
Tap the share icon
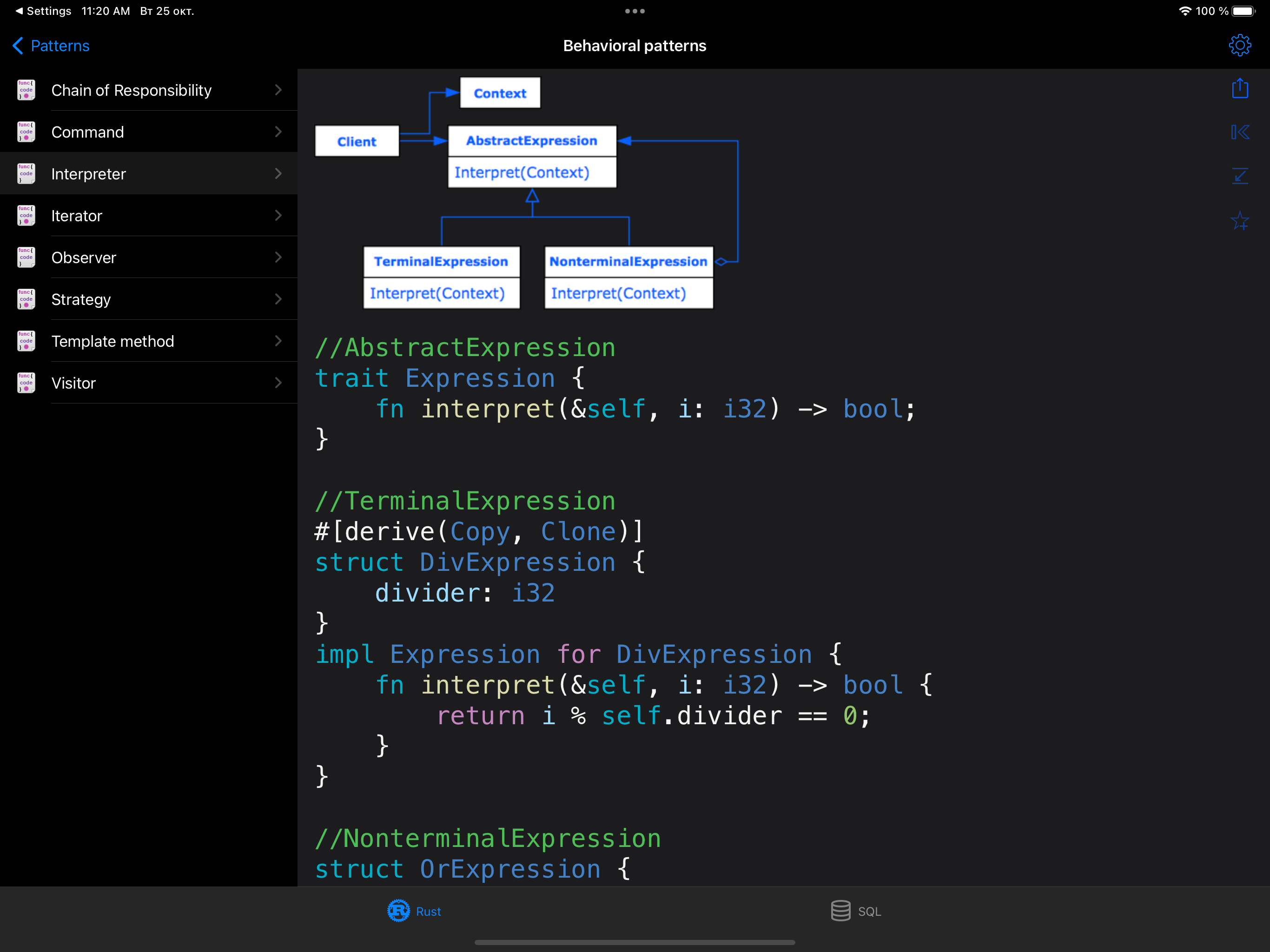coord(1240,88)
